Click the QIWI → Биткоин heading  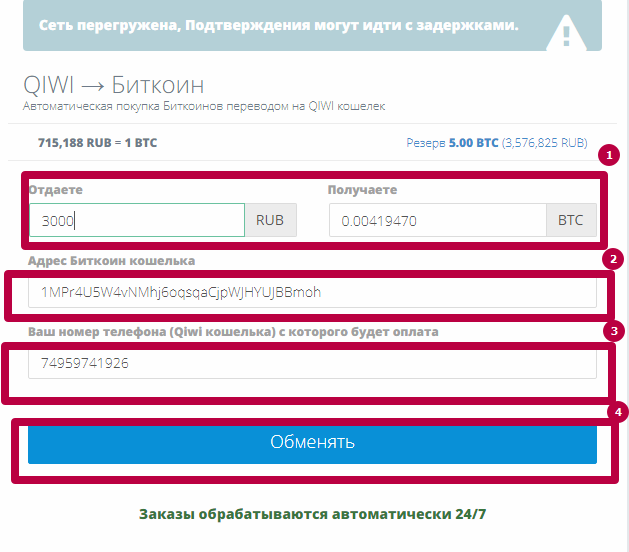[x=114, y=85]
